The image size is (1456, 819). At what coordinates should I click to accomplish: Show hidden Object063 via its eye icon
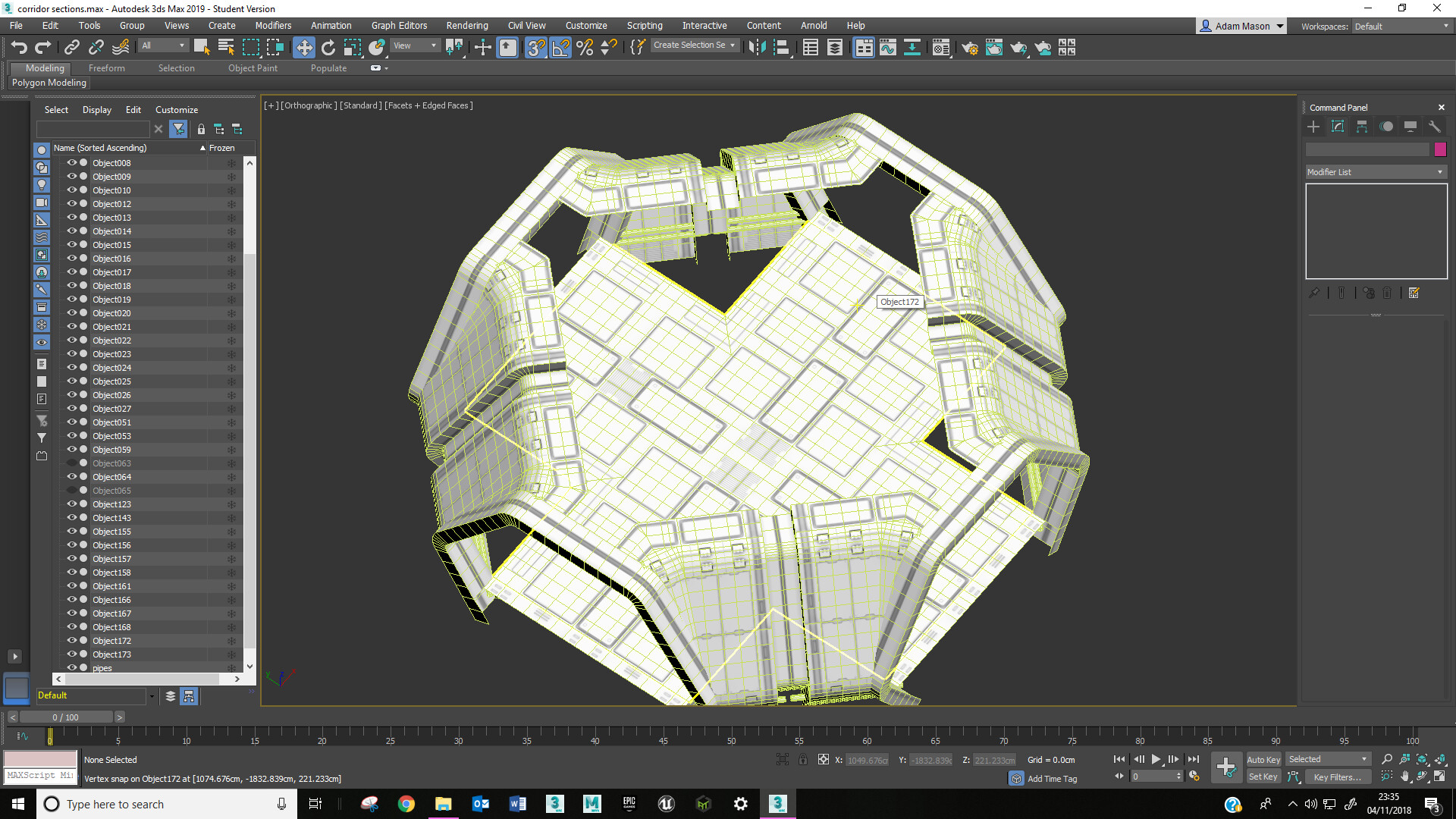pyautogui.click(x=72, y=463)
